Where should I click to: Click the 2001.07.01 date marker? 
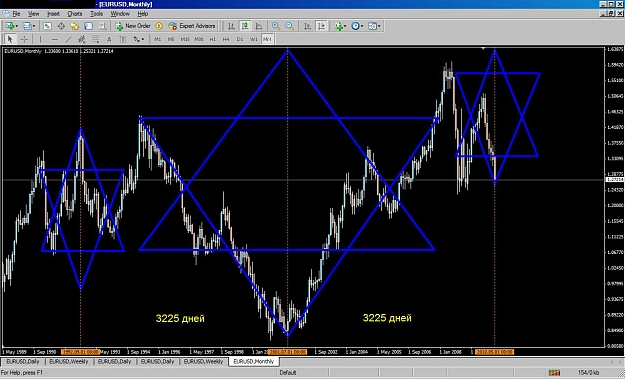(287, 352)
